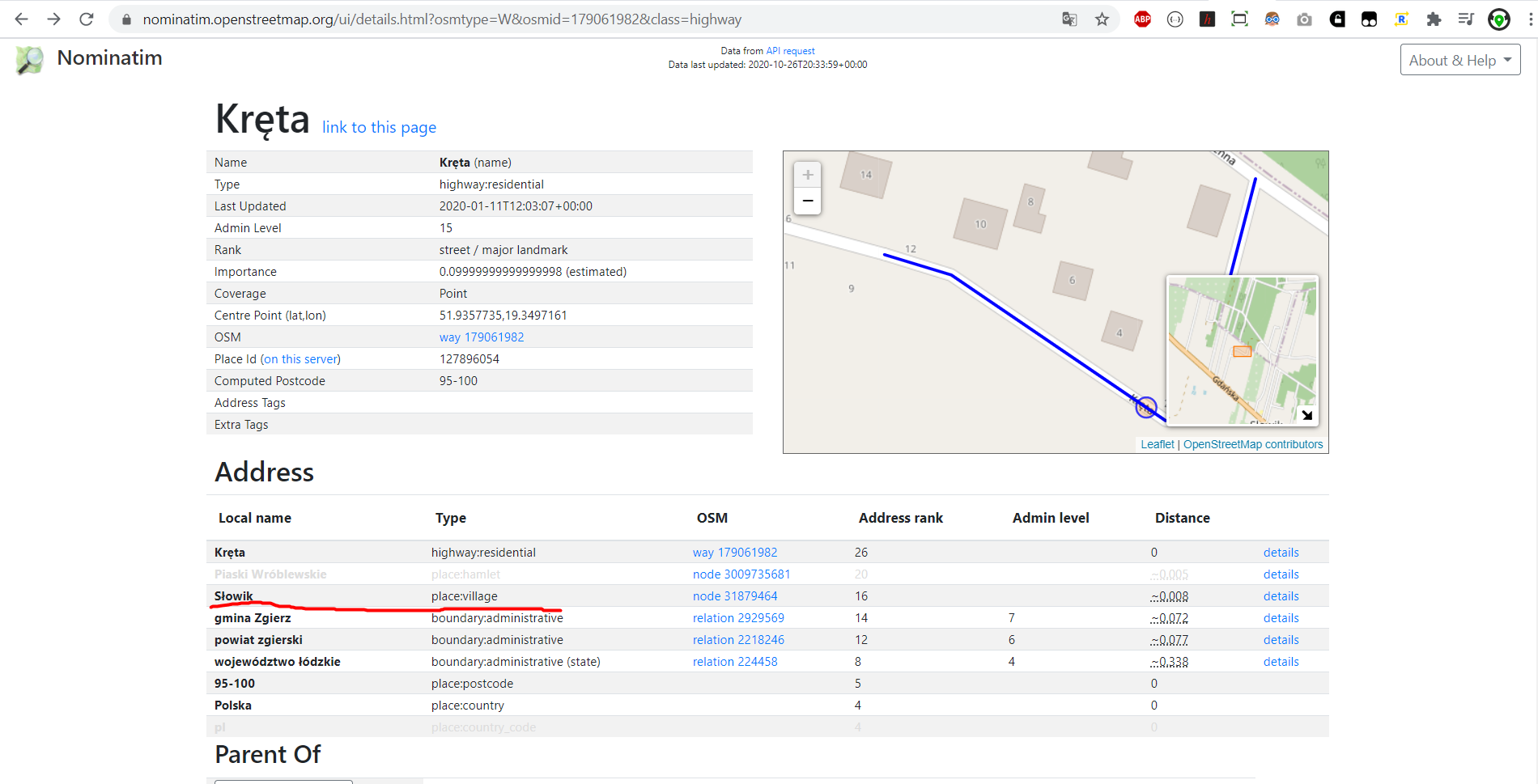Open node 31879464 link

735,596
